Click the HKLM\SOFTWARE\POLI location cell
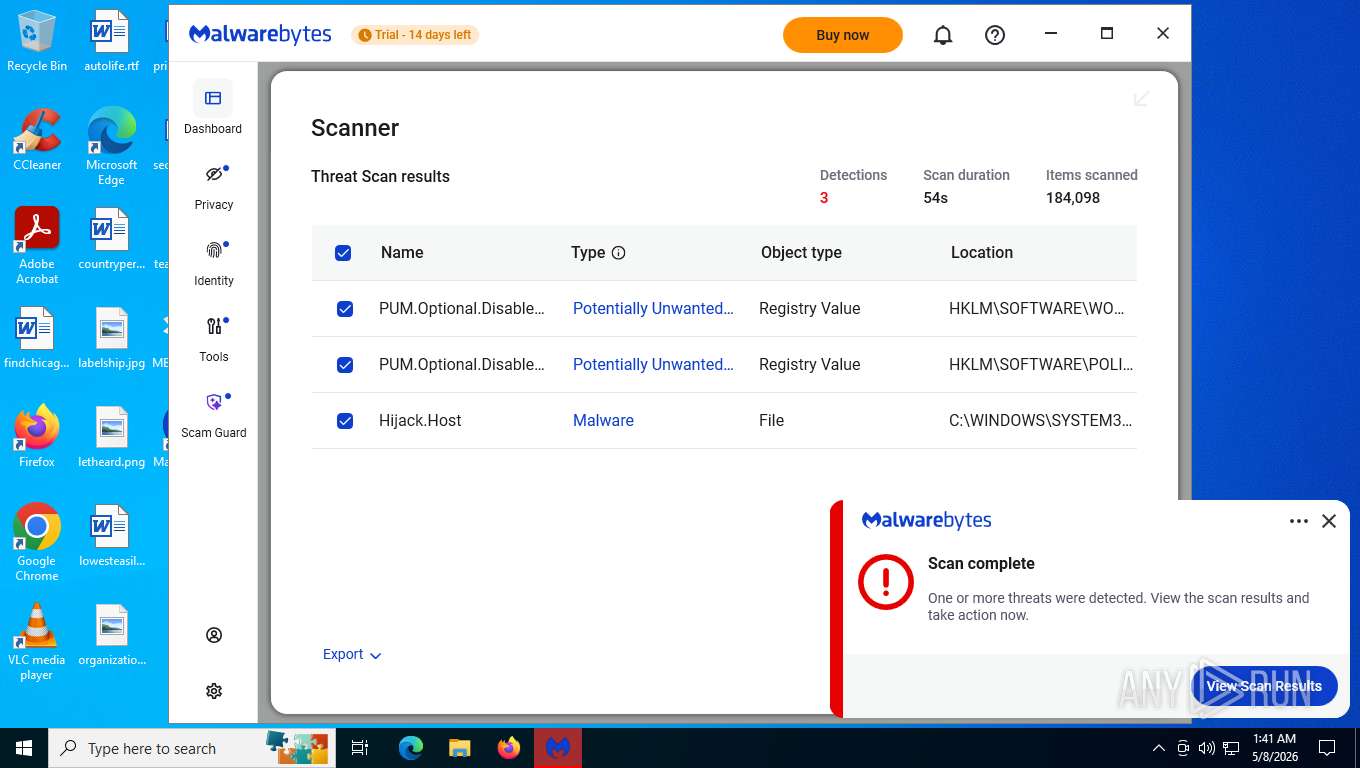This screenshot has height=768, width=1360. click(x=1041, y=364)
